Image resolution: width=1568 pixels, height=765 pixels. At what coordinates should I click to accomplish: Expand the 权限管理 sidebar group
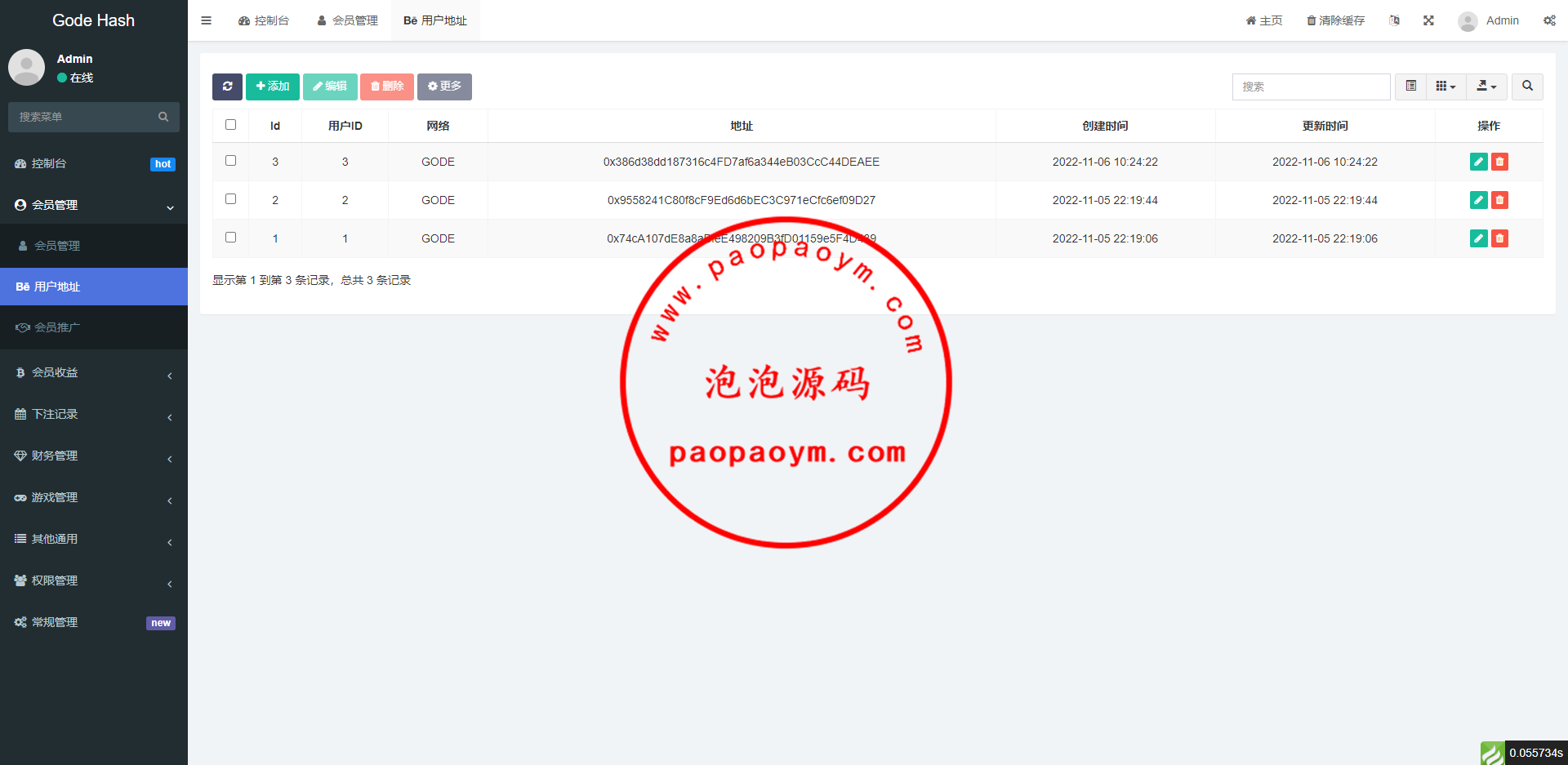(x=94, y=580)
